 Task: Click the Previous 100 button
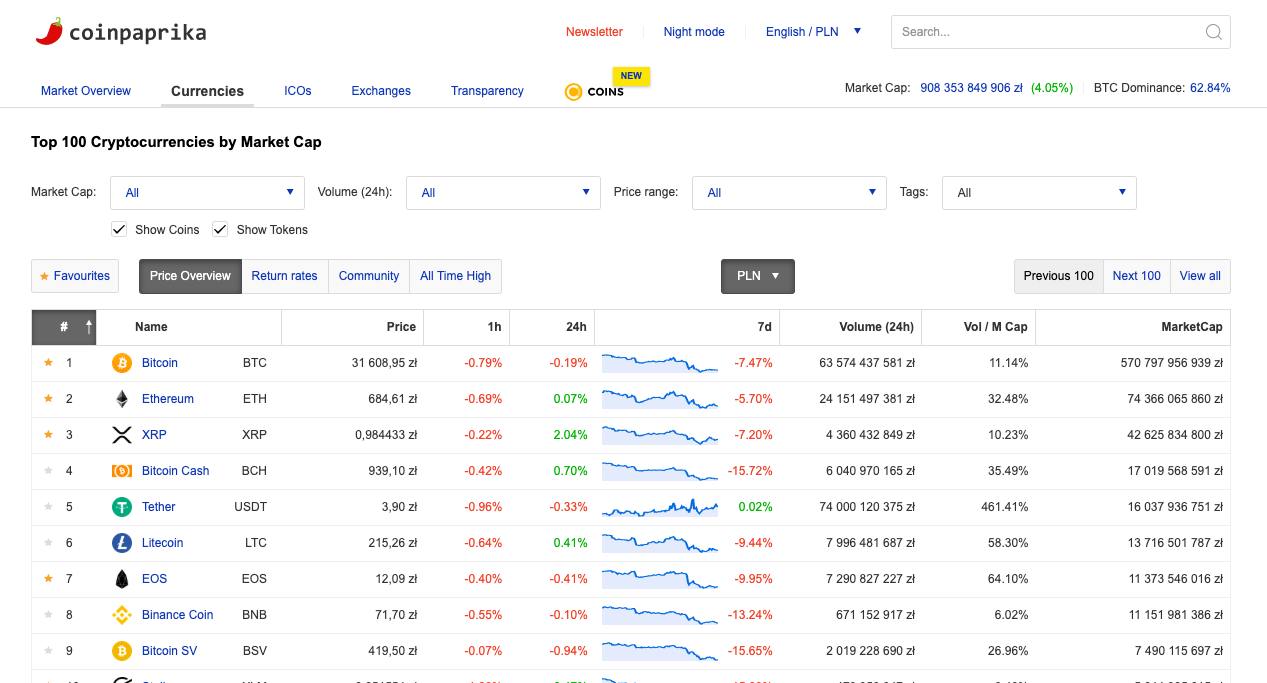coord(1059,276)
